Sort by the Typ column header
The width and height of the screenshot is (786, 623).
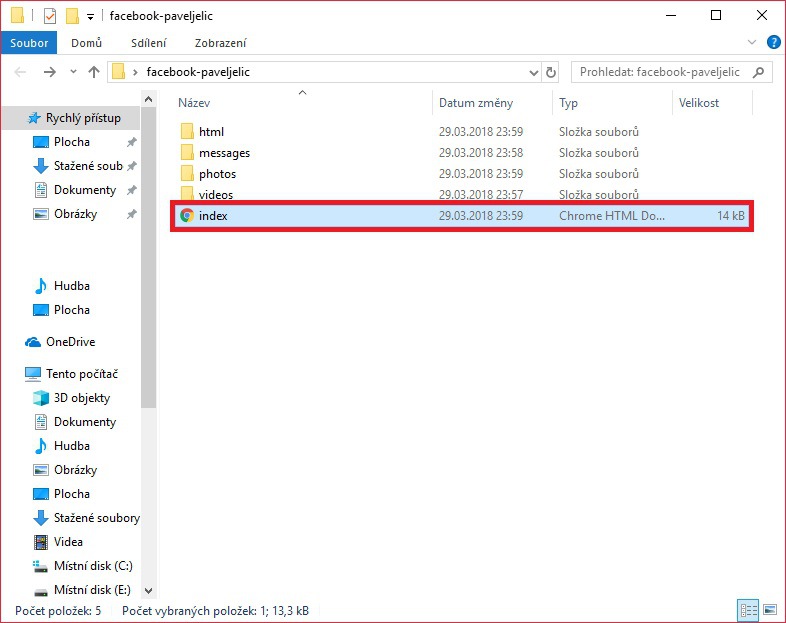click(568, 103)
